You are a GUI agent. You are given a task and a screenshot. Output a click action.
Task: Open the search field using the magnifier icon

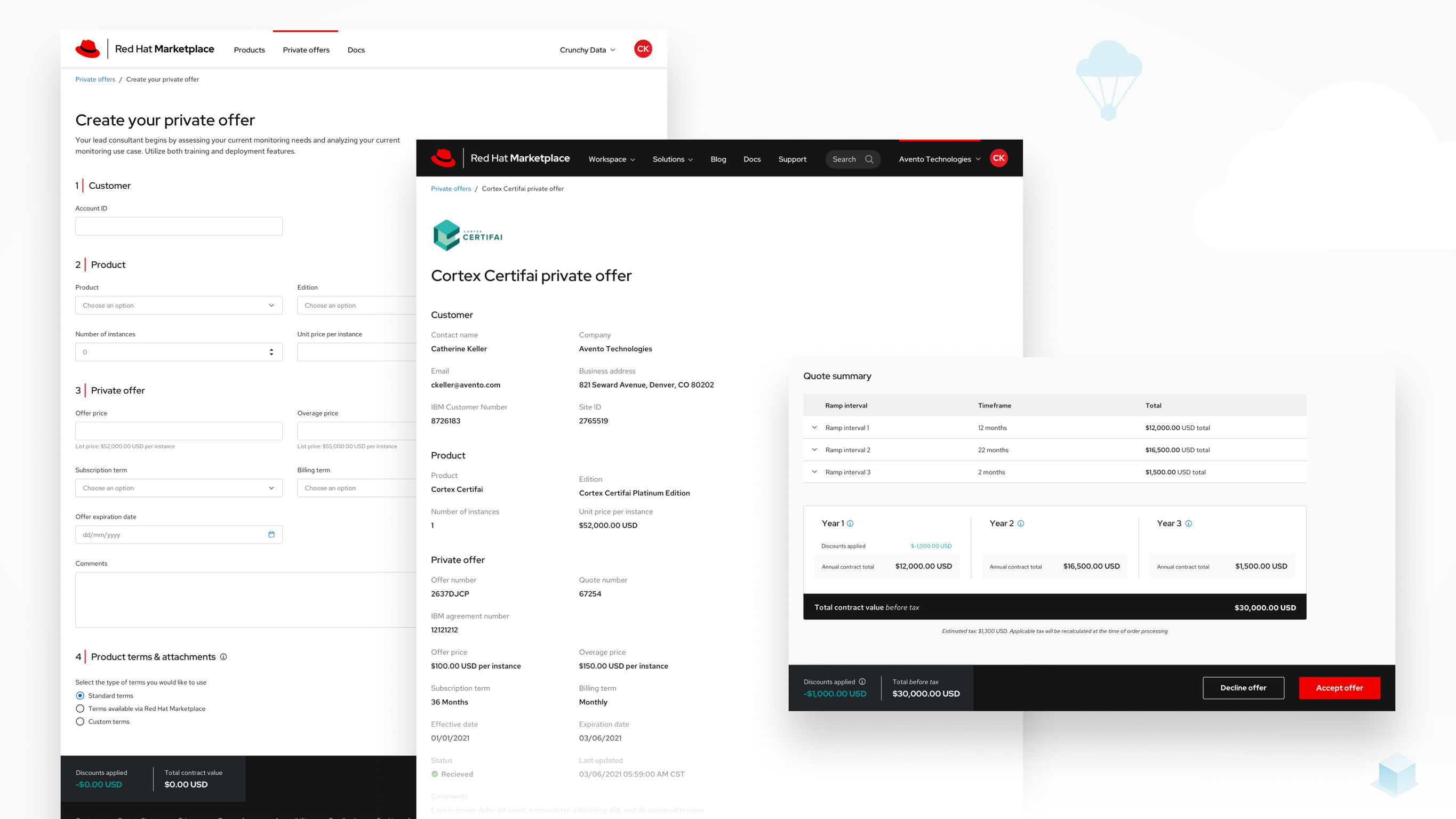[x=870, y=159]
